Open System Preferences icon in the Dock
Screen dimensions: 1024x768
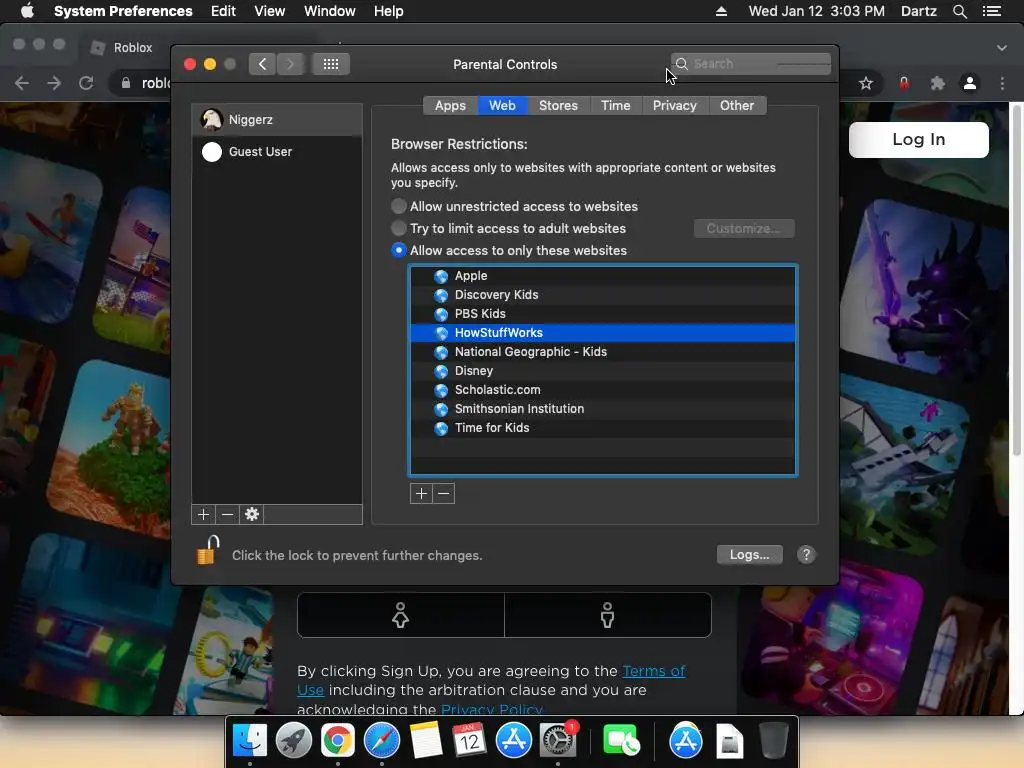[x=557, y=741]
